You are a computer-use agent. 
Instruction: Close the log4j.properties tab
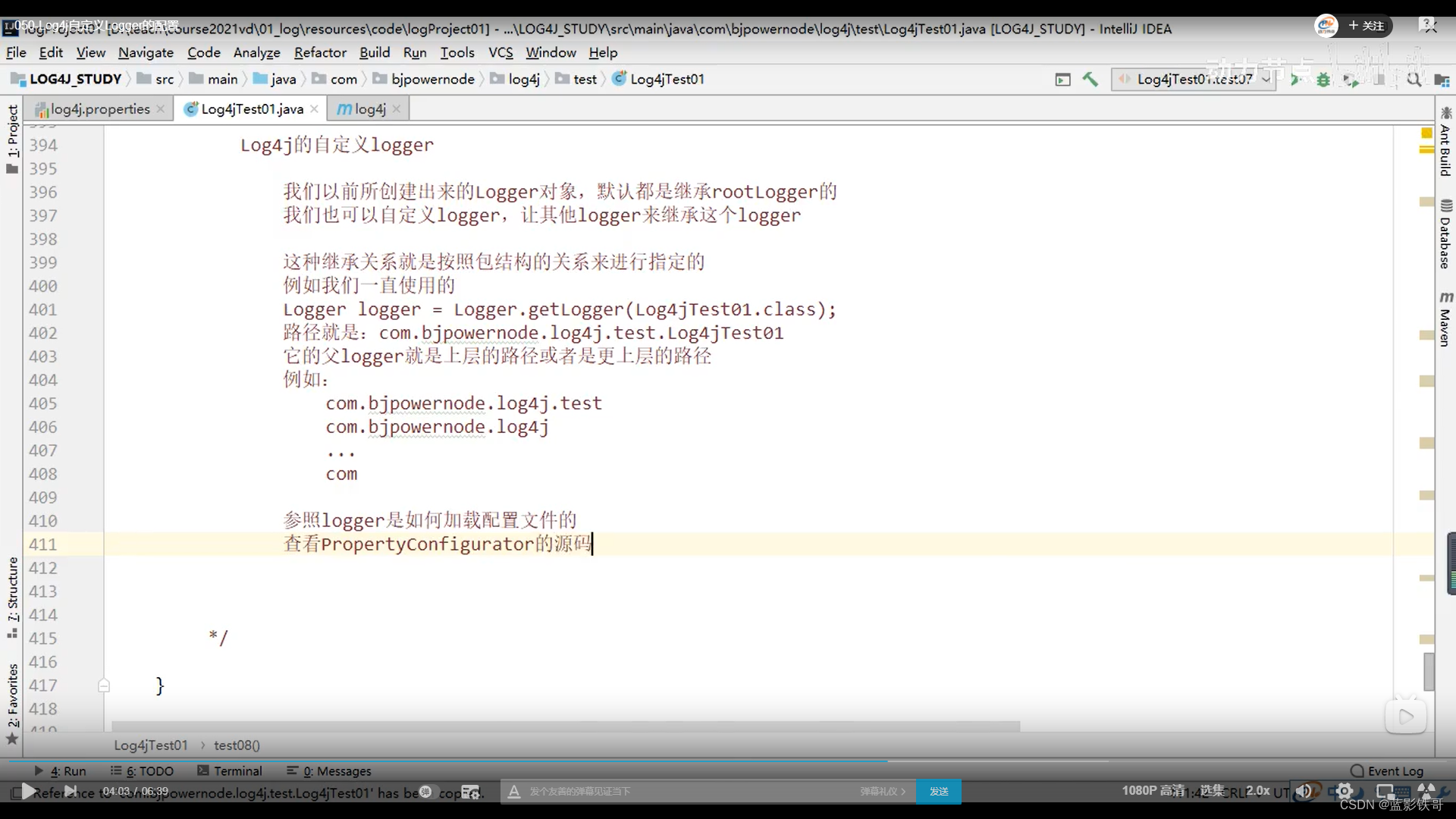tap(161, 109)
